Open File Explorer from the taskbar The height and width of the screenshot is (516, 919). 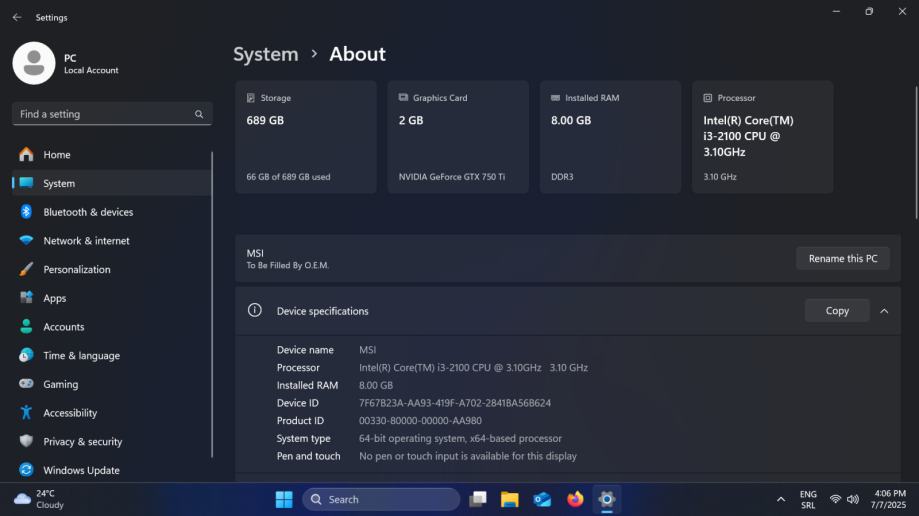click(x=509, y=499)
